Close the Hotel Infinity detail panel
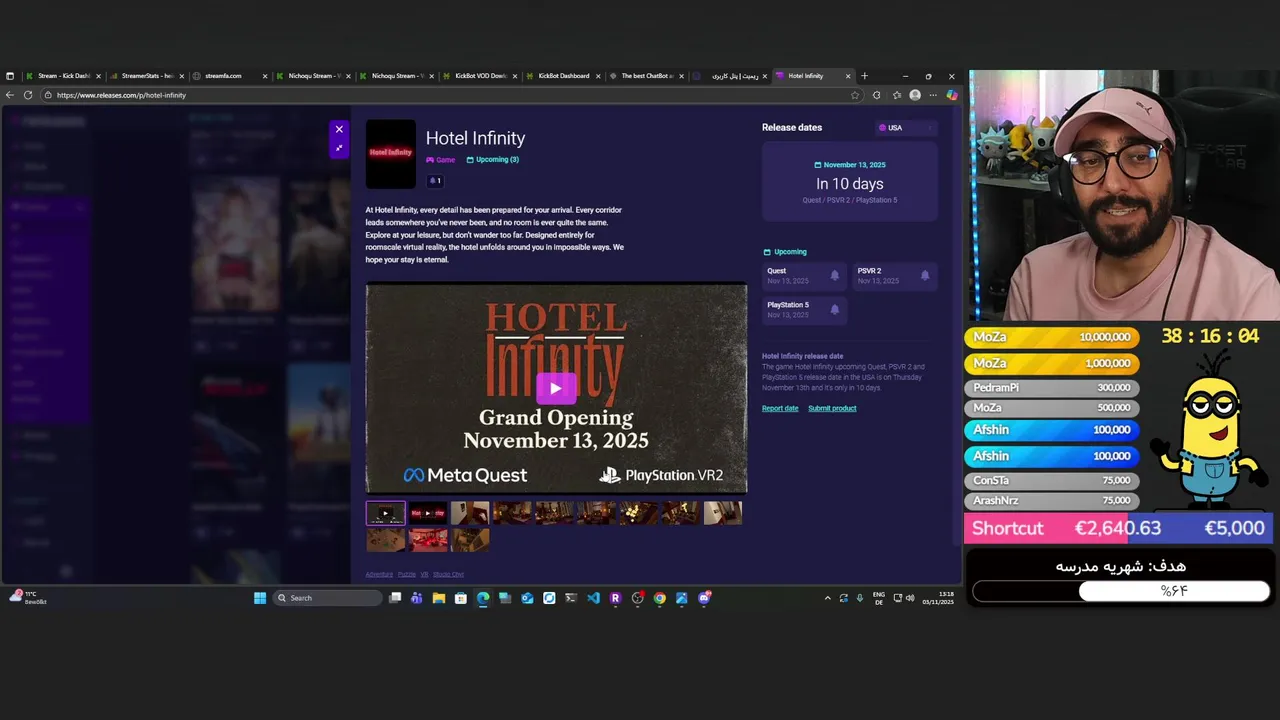Screen dimensions: 1280x720 [x=339, y=129]
